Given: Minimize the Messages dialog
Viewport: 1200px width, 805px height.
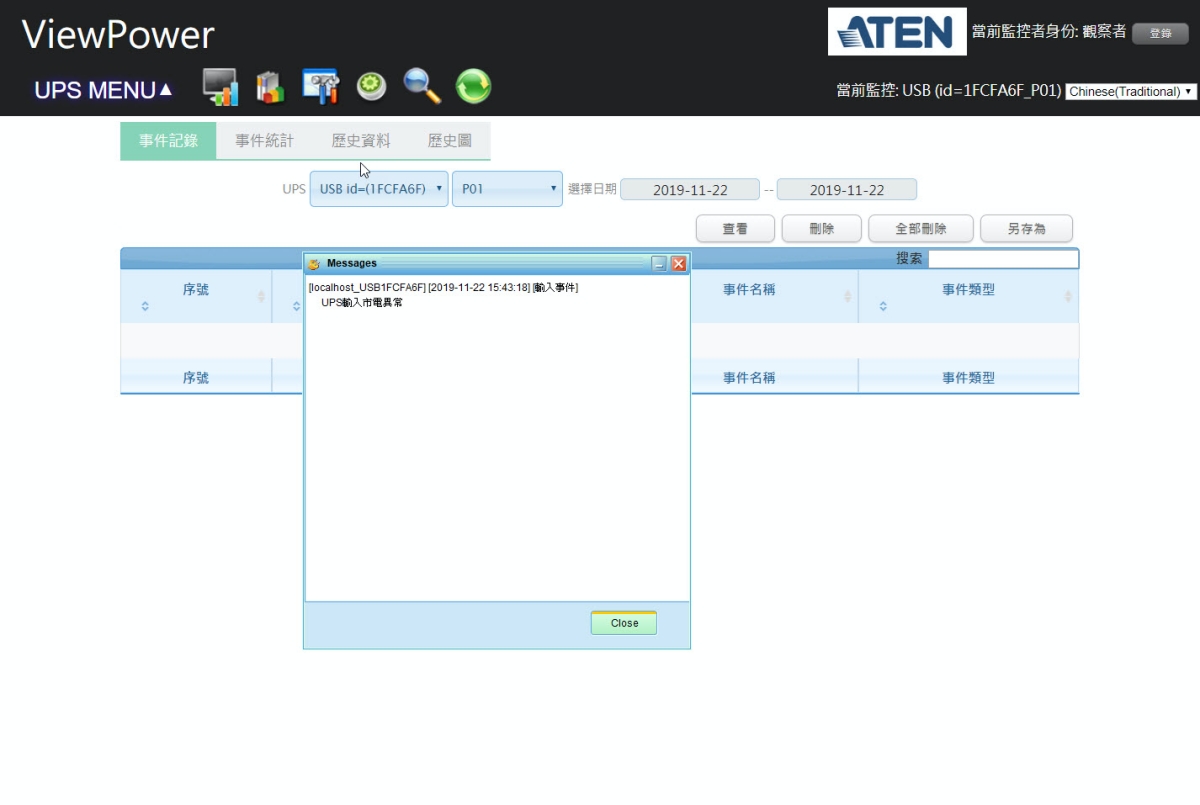Looking at the screenshot, I should point(659,264).
